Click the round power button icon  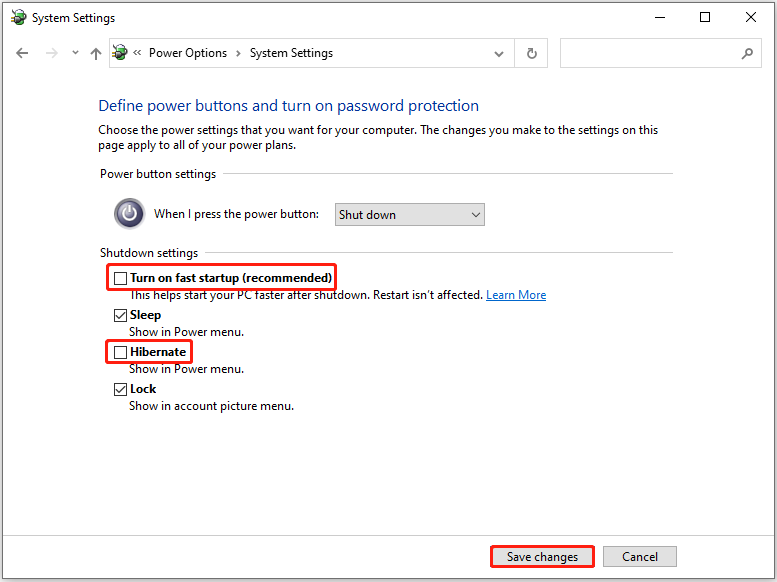pyautogui.click(x=129, y=214)
